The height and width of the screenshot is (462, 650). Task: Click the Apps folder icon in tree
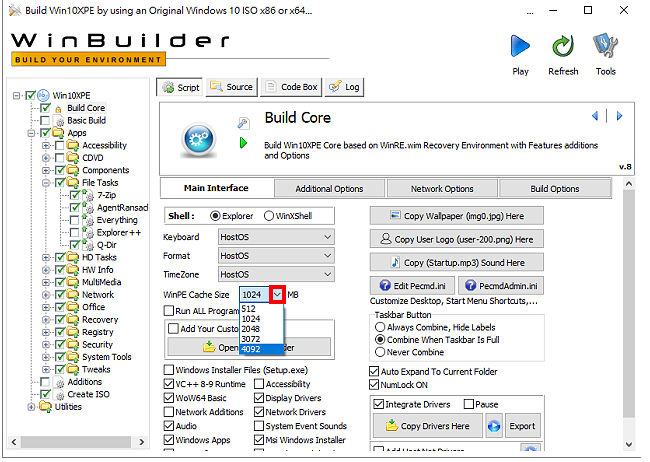click(x=58, y=133)
